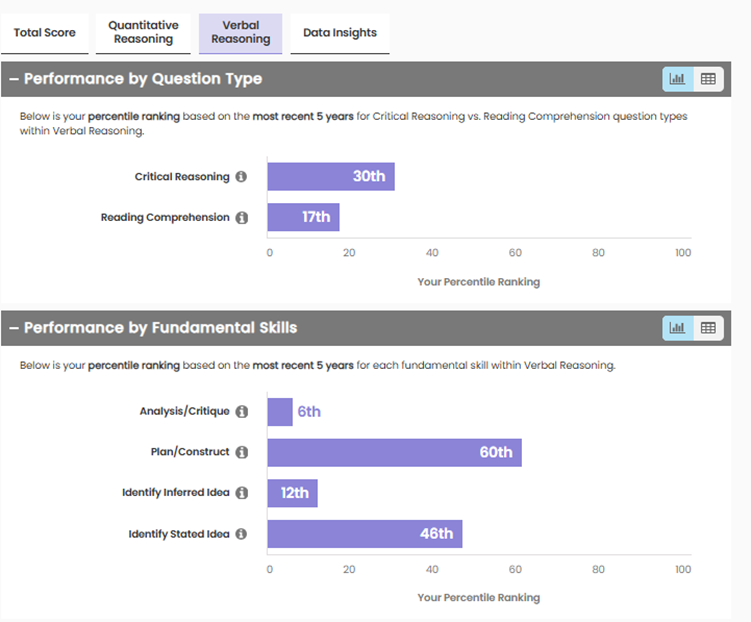
Task: Click the Plan/Construct 60th percentile bar
Action: [394, 453]
